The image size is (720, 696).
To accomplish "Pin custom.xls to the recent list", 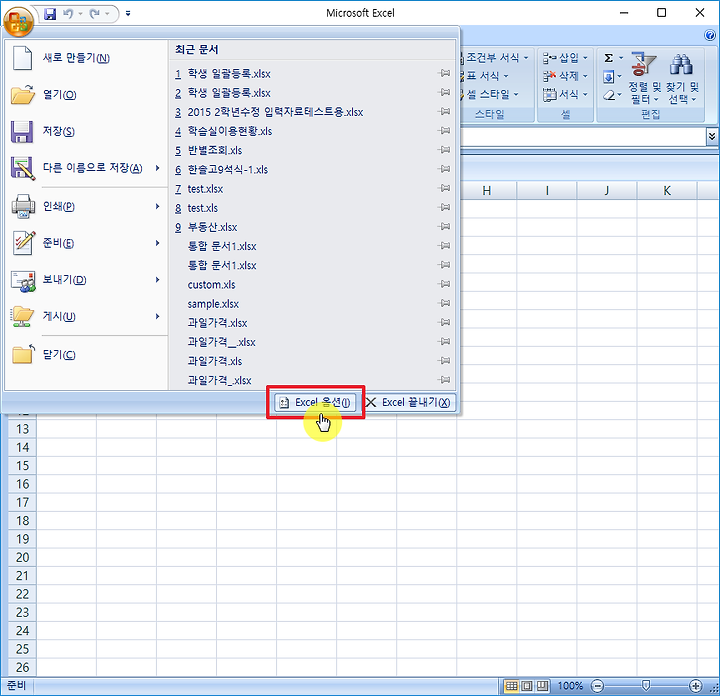I will click(444, 284).
